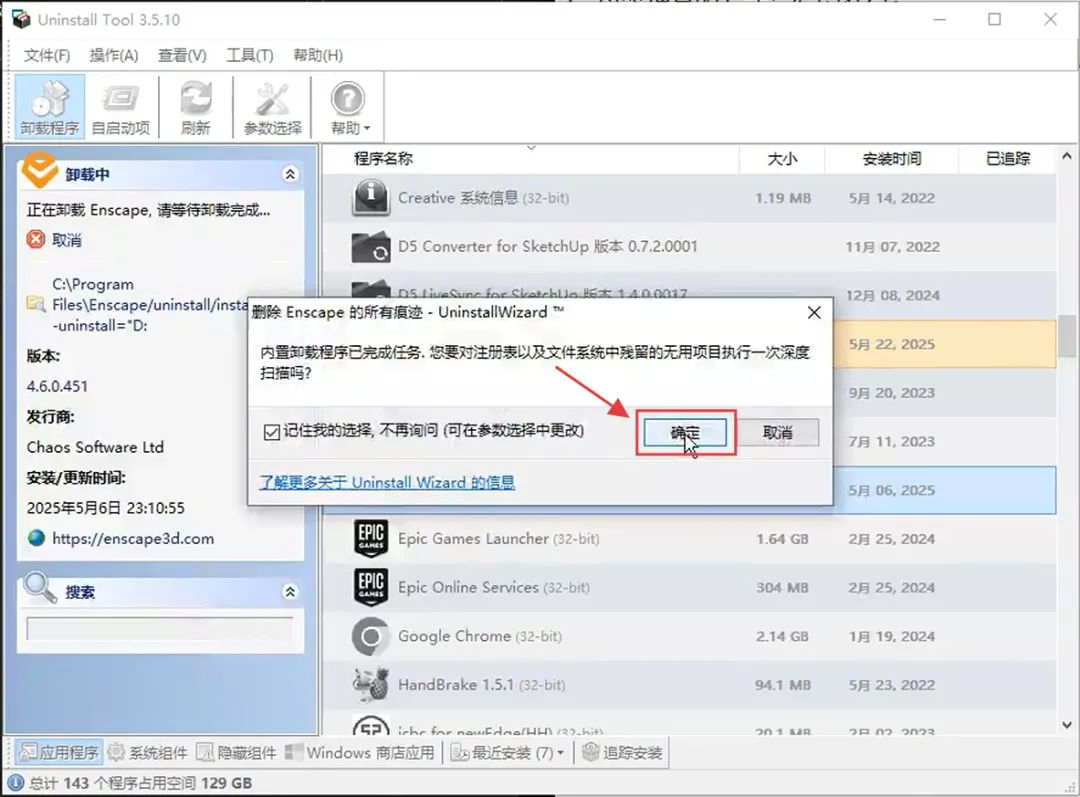
Task: Click the info icon in status bar
Action: coord(16,783)
